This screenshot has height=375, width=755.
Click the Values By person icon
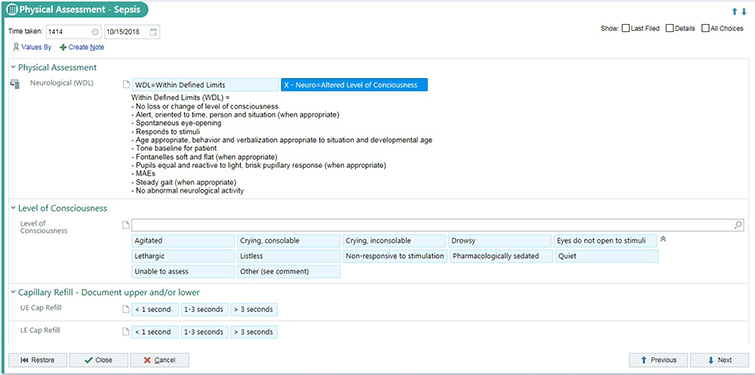(x=16, y=47)
